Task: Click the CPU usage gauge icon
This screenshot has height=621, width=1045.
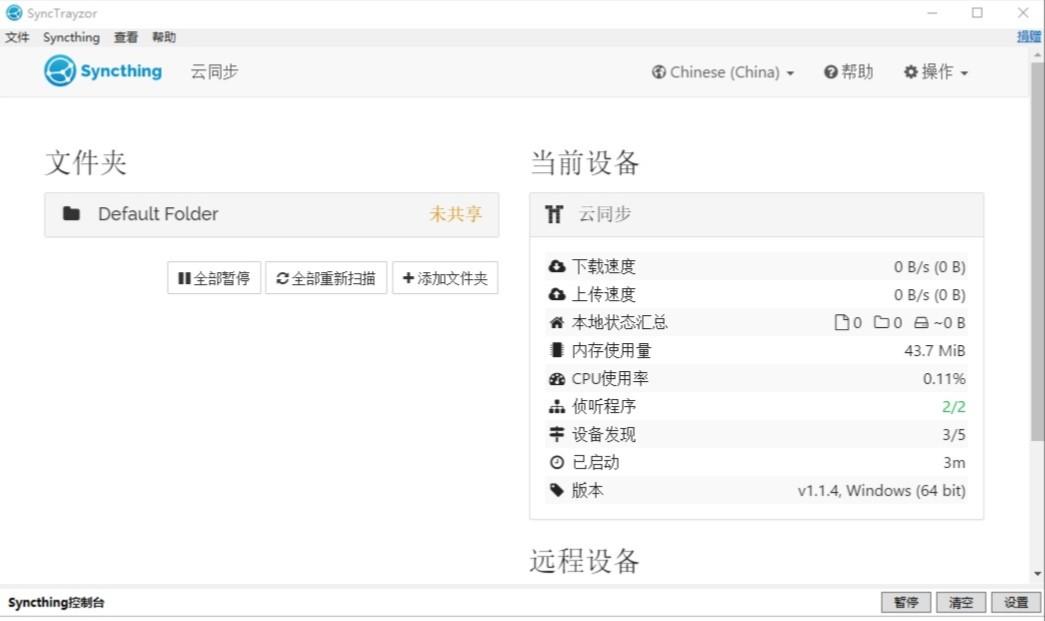Action: [x=556, y=378]
